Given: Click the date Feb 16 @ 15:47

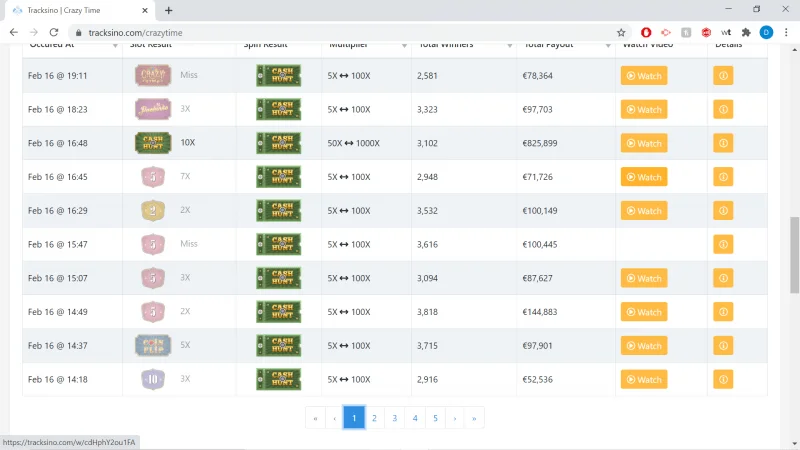Looking at the screenshot, I should (58, 244).
